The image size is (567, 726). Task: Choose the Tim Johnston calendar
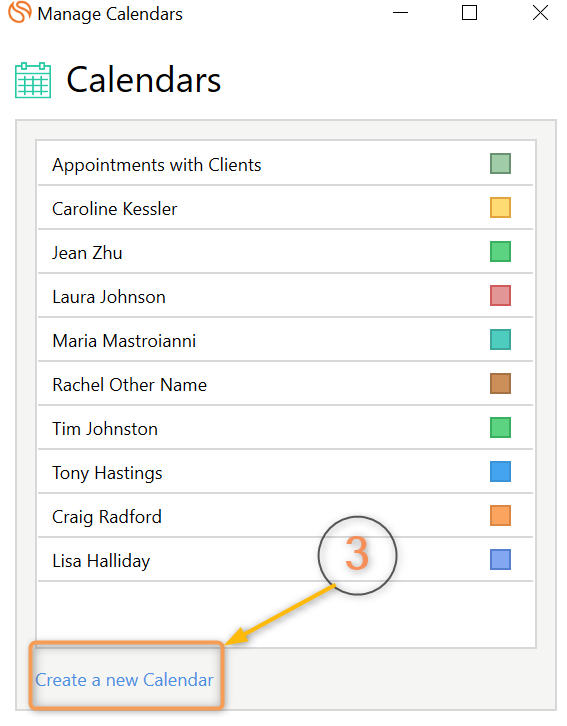(285, 428)
